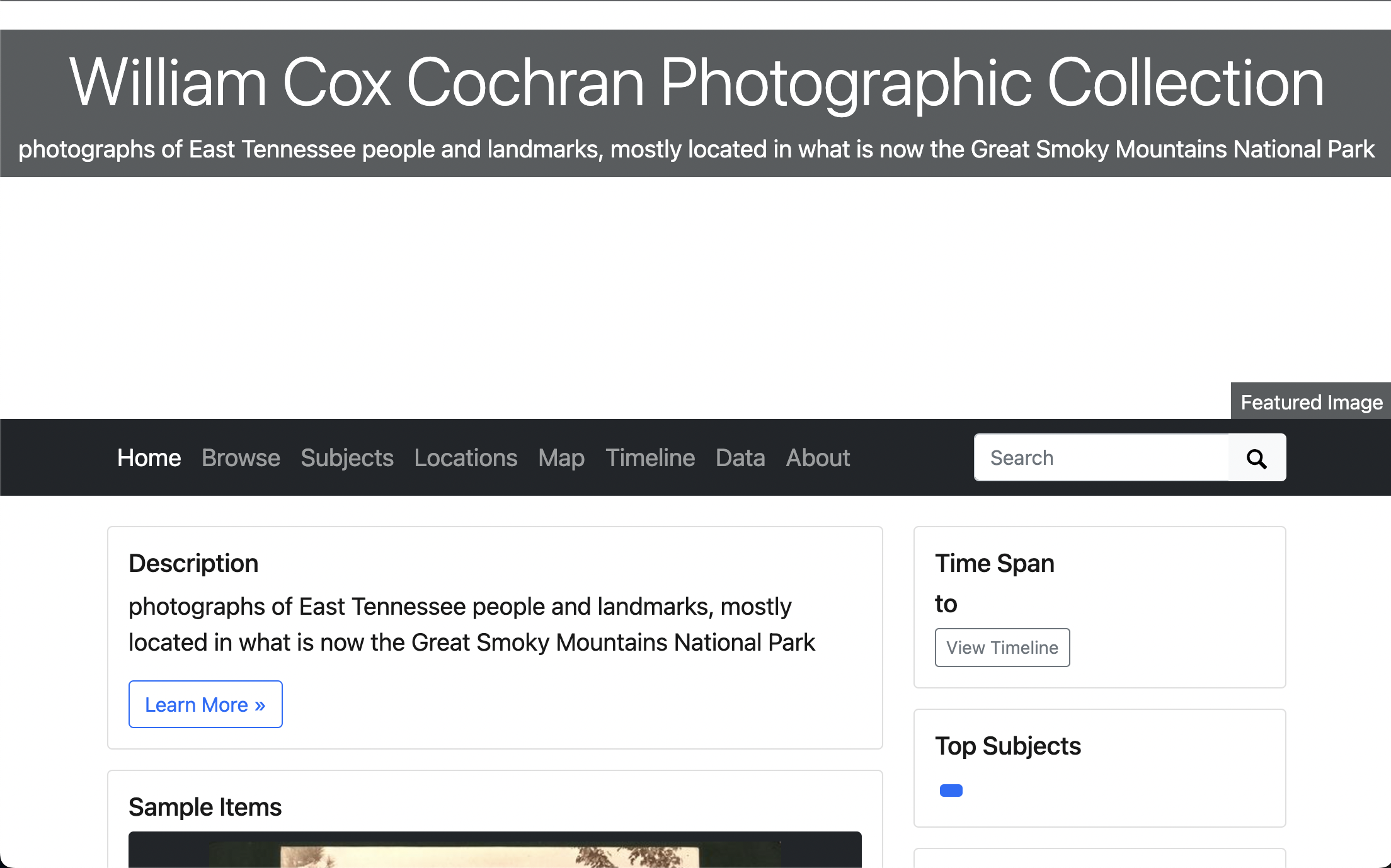Click the Description heading

(x=193, y=563)
